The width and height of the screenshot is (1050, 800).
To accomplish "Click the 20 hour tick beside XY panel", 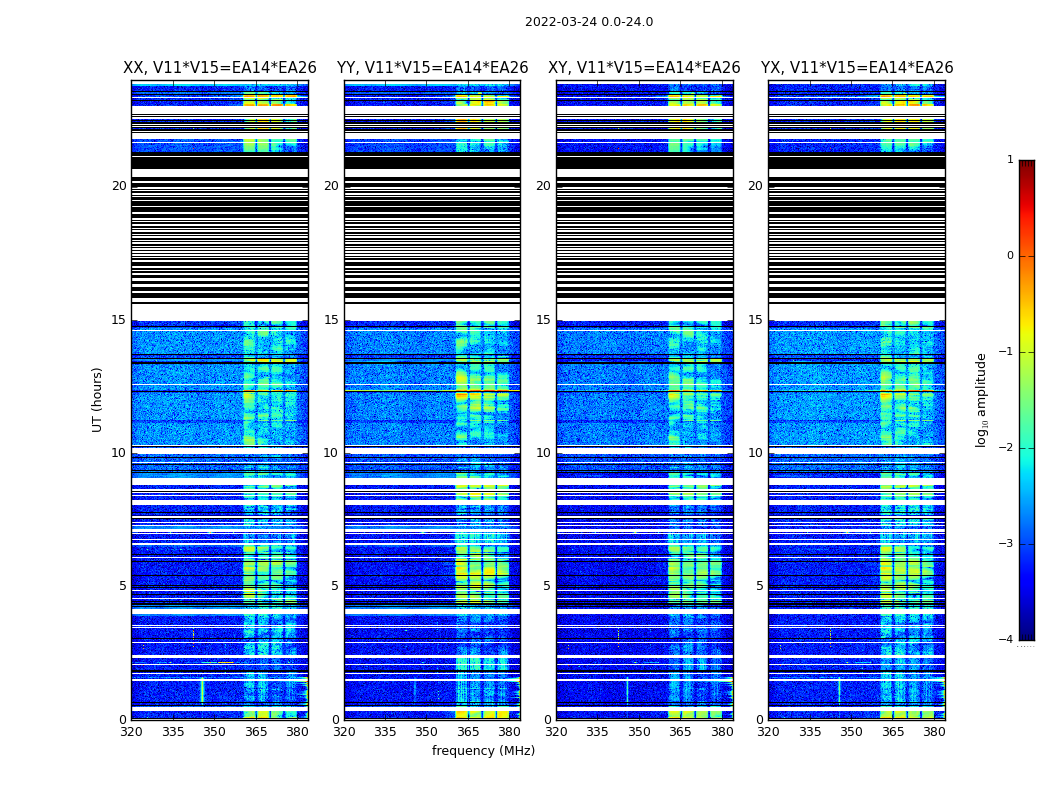I will [x=543, y=186].
